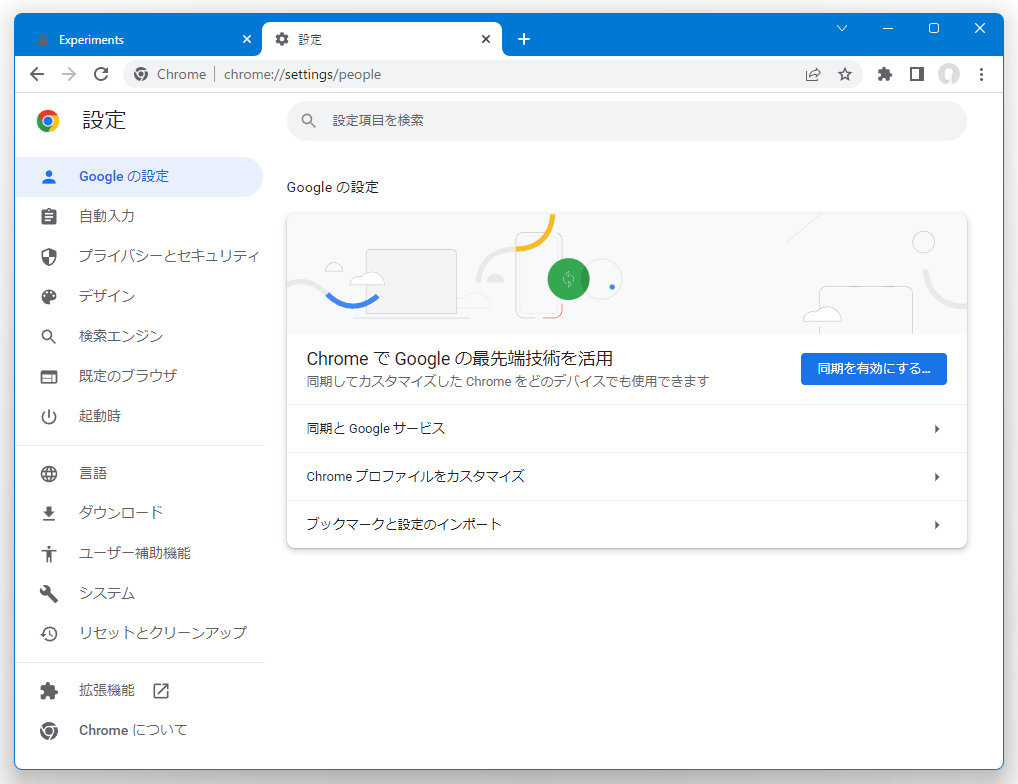Minimize the Chrome window

(x=888, y=28)
